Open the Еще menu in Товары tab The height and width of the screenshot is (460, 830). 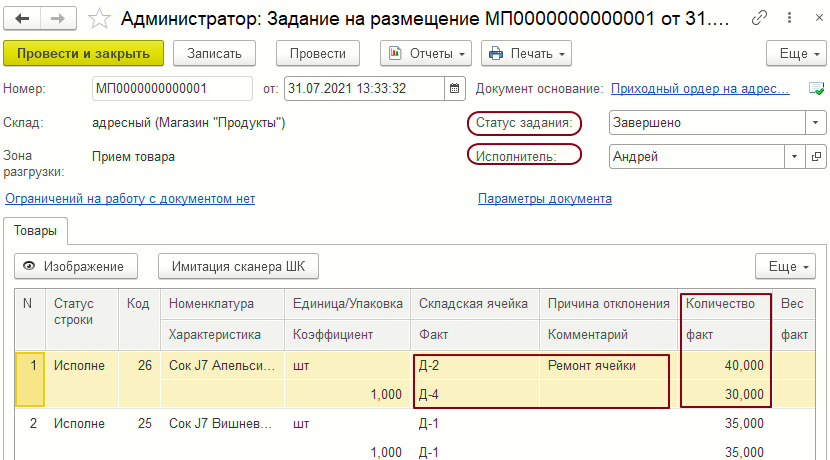(x=786, y=266)
